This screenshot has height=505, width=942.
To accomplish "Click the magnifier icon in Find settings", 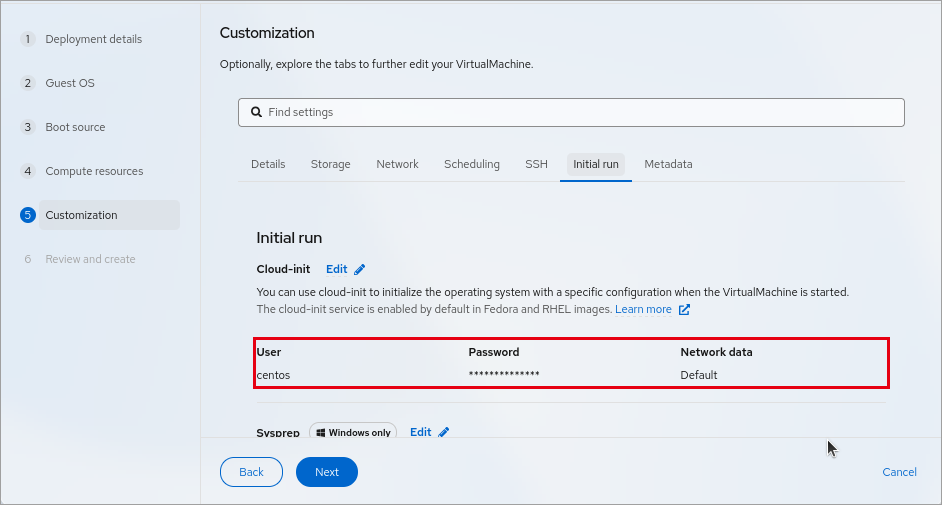I will click(257, 112).
